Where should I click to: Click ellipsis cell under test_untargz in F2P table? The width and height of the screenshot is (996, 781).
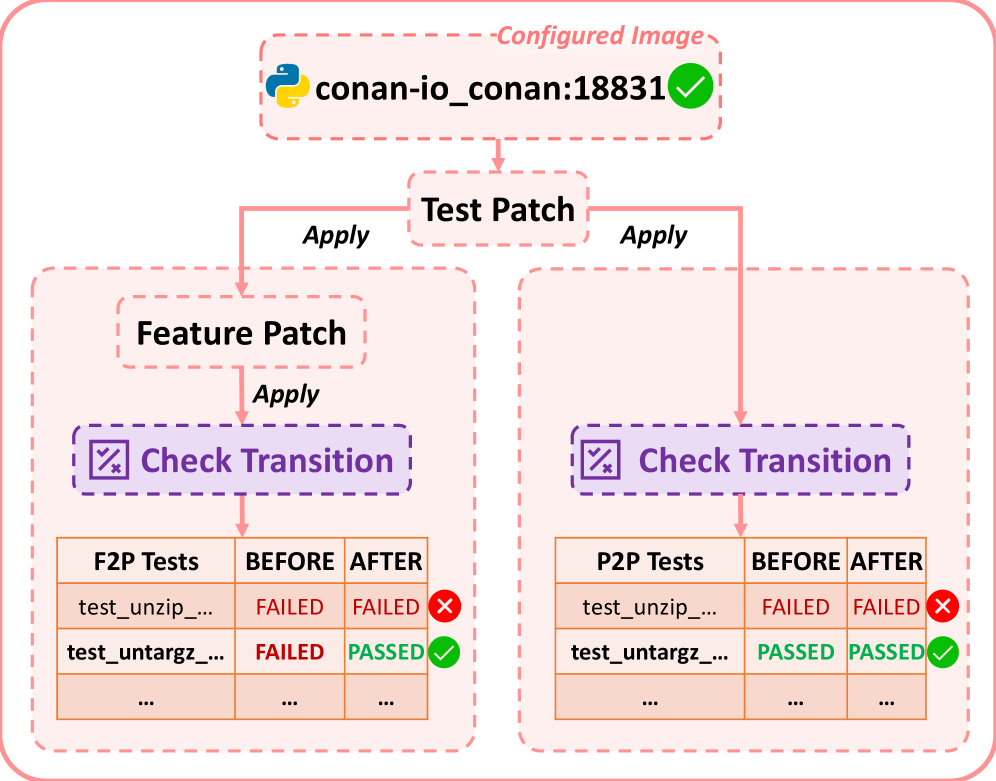[x=146, y=697]
